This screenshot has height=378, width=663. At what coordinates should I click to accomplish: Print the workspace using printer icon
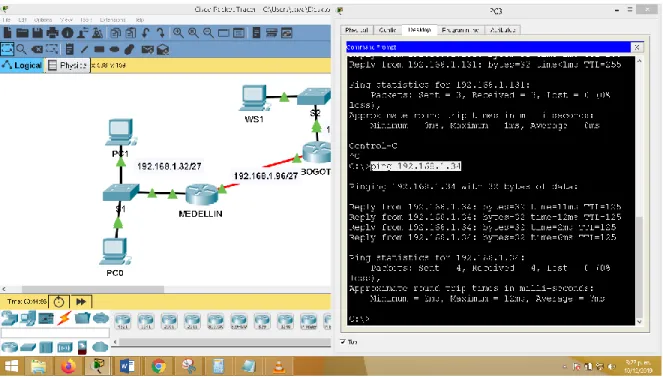(x=52, y=33)
